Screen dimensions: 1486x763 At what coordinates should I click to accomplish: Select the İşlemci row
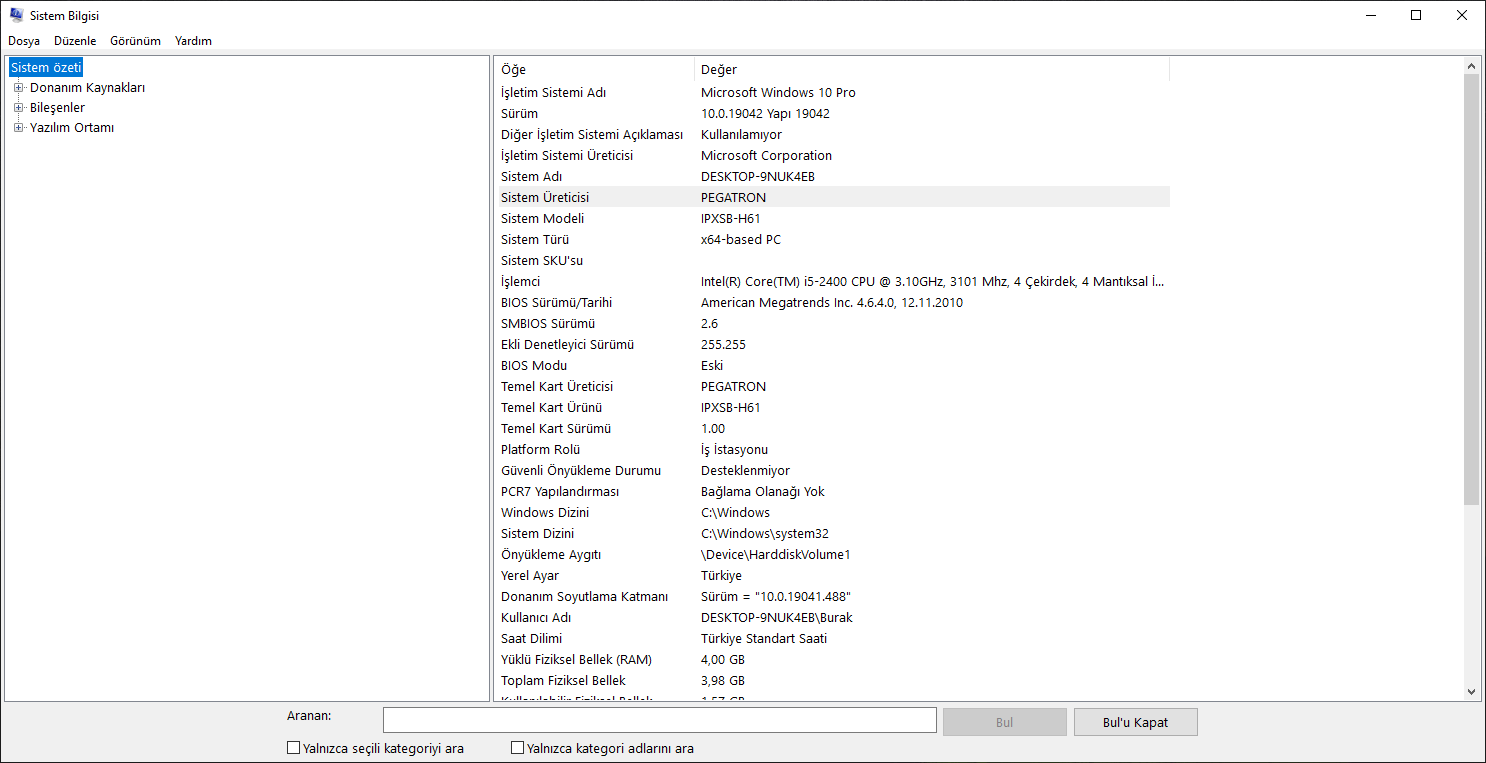coord(834,281)
